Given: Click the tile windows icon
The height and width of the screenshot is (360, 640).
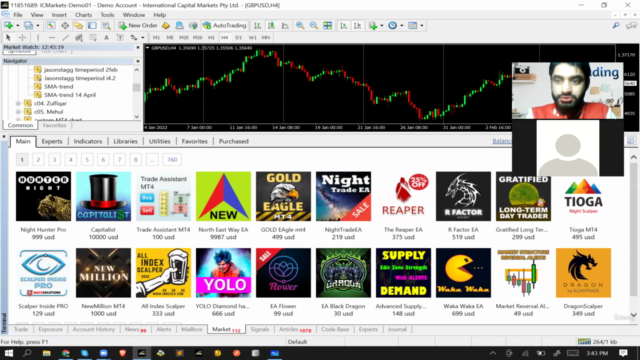Looking at the screenshot, I should pos(327,25).
